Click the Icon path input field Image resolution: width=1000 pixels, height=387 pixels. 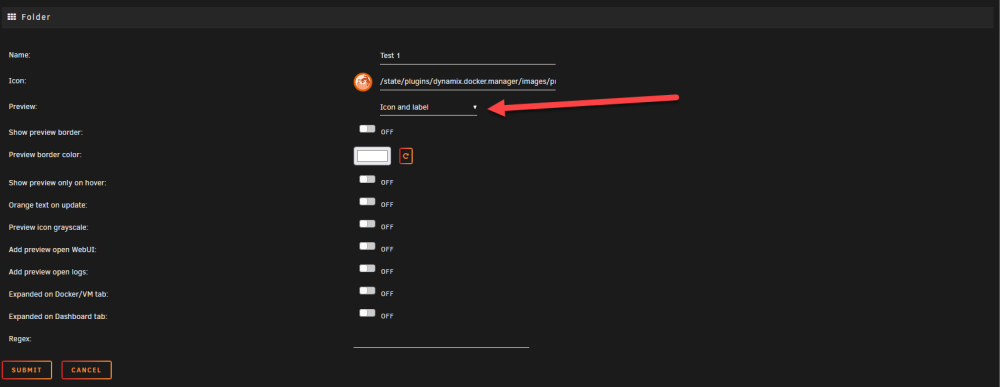(x=467, y=82)
